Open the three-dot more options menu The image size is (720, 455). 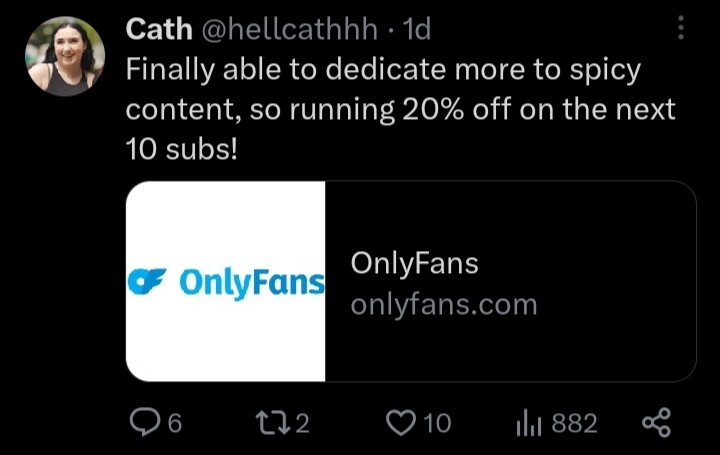pos(682,29)
